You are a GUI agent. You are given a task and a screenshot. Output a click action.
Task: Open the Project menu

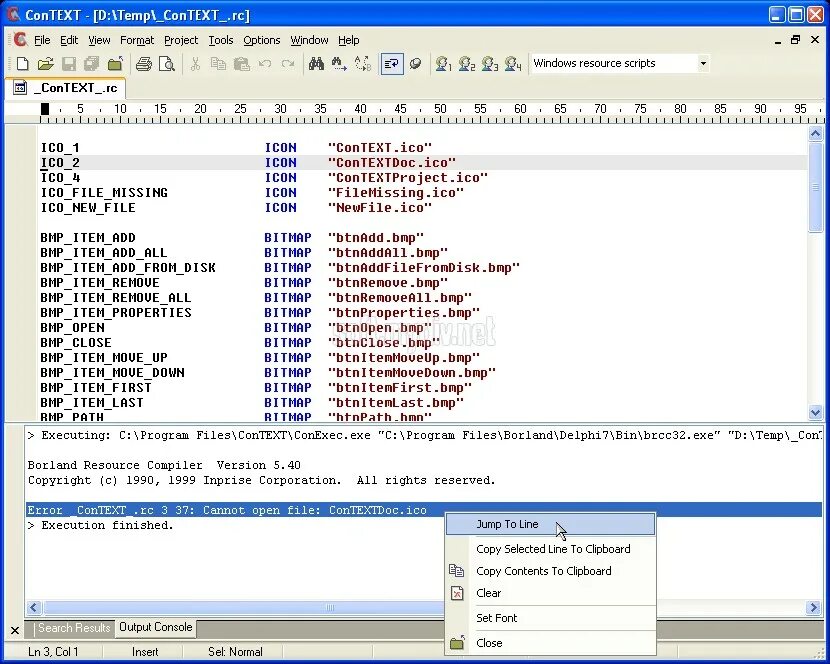[x=181, y=40]
